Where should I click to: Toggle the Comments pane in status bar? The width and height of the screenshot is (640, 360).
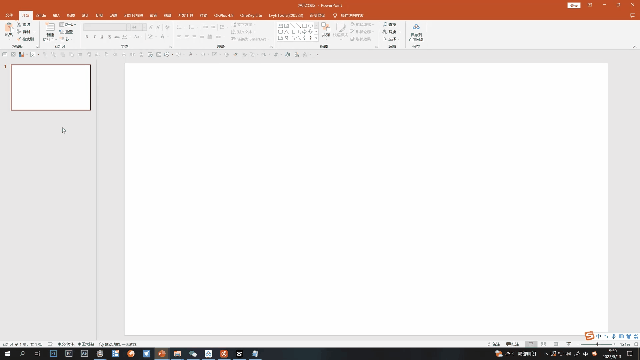[512, 344]
